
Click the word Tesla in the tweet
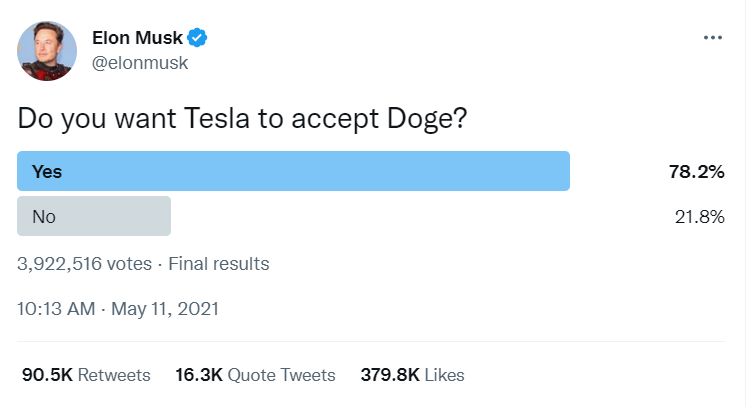coord(216,118)
